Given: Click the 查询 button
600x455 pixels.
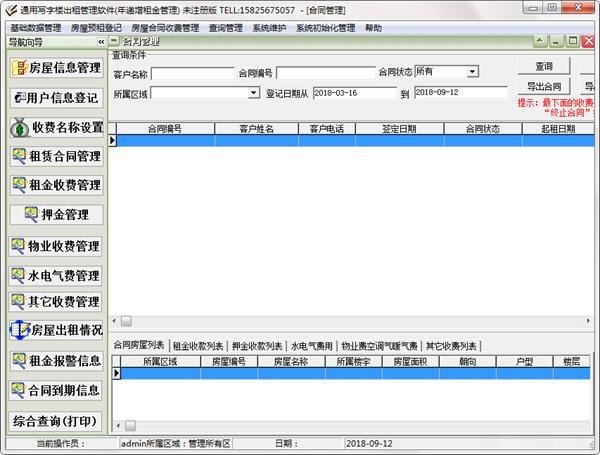Looking at the screenshot, I should click(543, 66).
